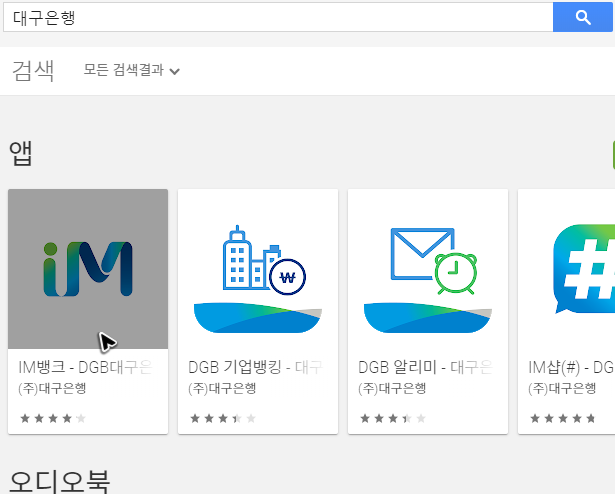Click the DGB 알리미 title link
This screenshot has width=615, height=494.
tap(425, 367)
